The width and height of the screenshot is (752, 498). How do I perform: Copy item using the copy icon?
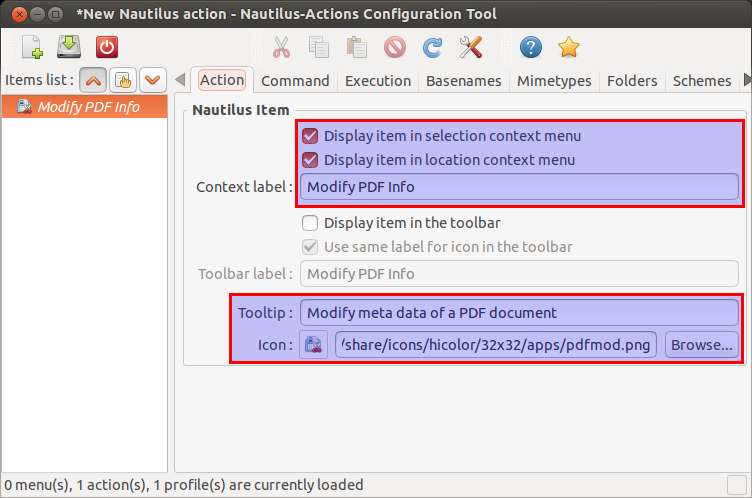(318, 47)
